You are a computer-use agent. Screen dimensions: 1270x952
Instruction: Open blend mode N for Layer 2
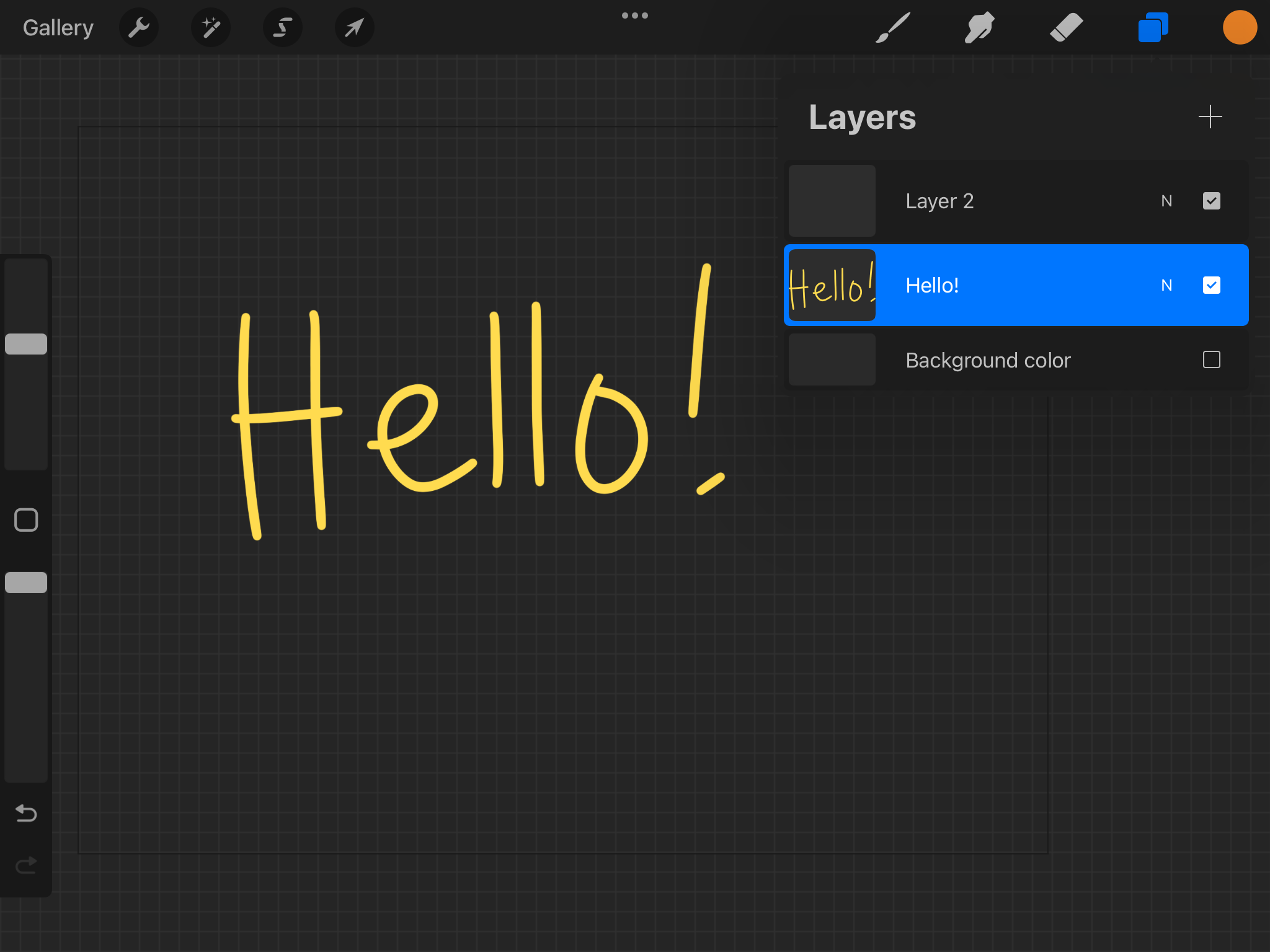pos(1166,201)
